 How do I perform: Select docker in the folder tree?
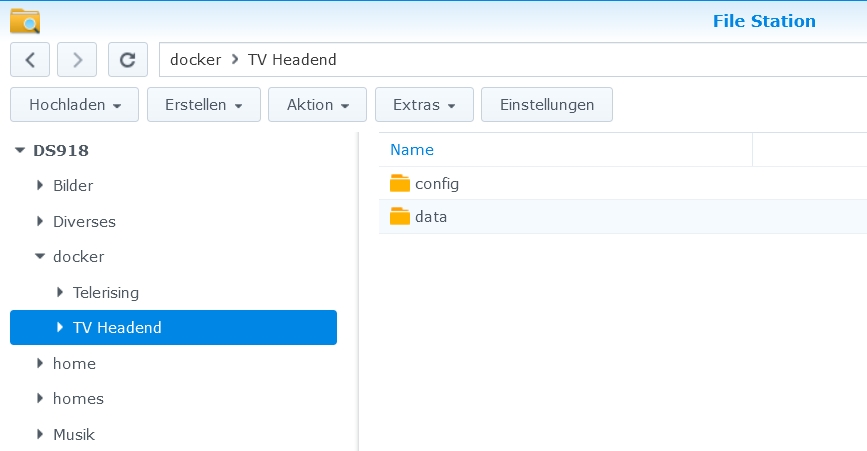pos(79,256)
